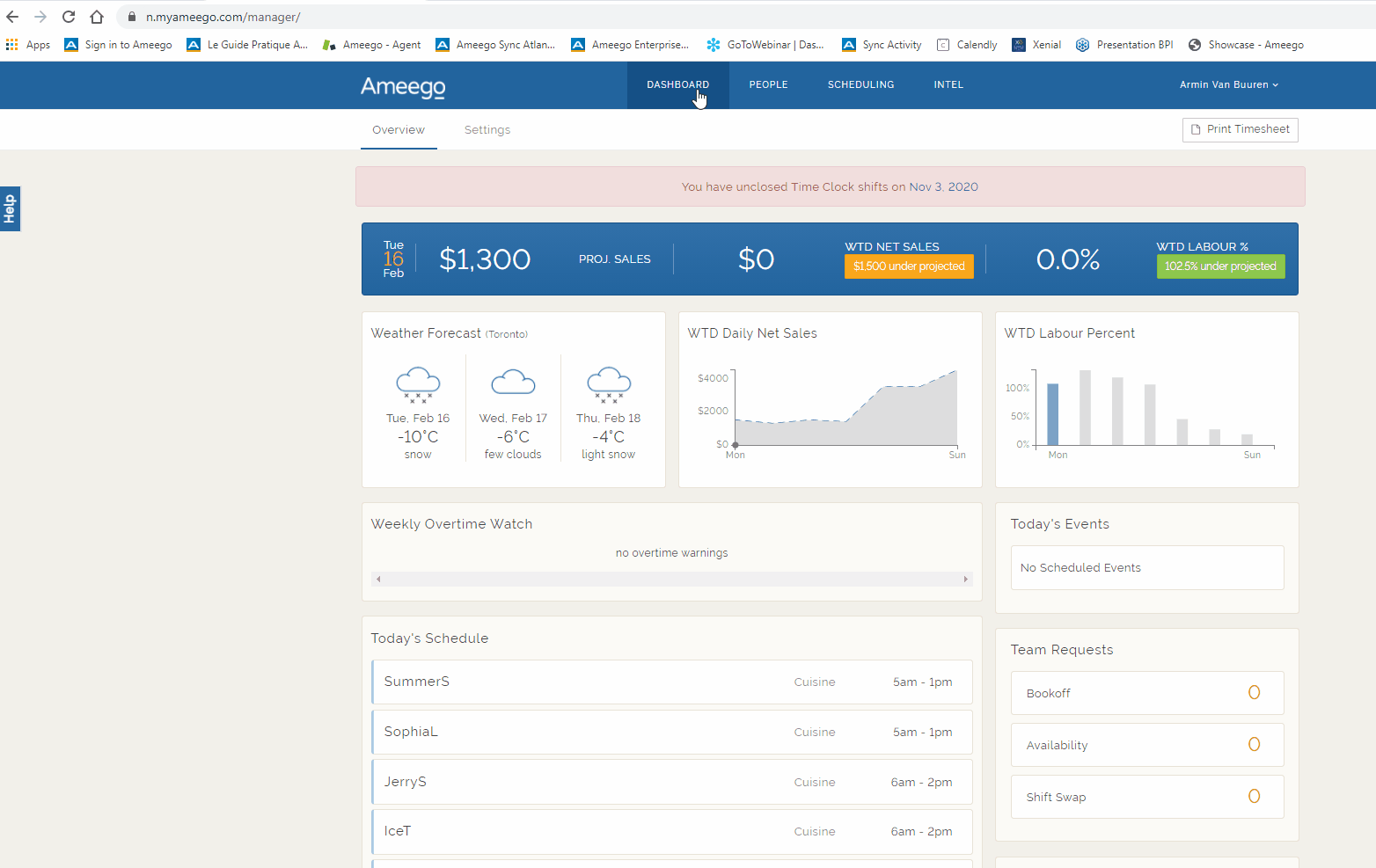
Task: Expand the Armin Van Buuren user menu
Action: tap(1228, 85)
